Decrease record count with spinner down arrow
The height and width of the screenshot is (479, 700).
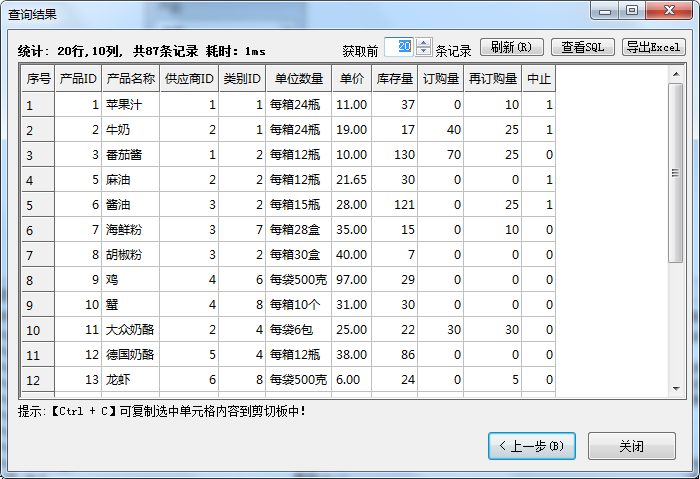424,52
